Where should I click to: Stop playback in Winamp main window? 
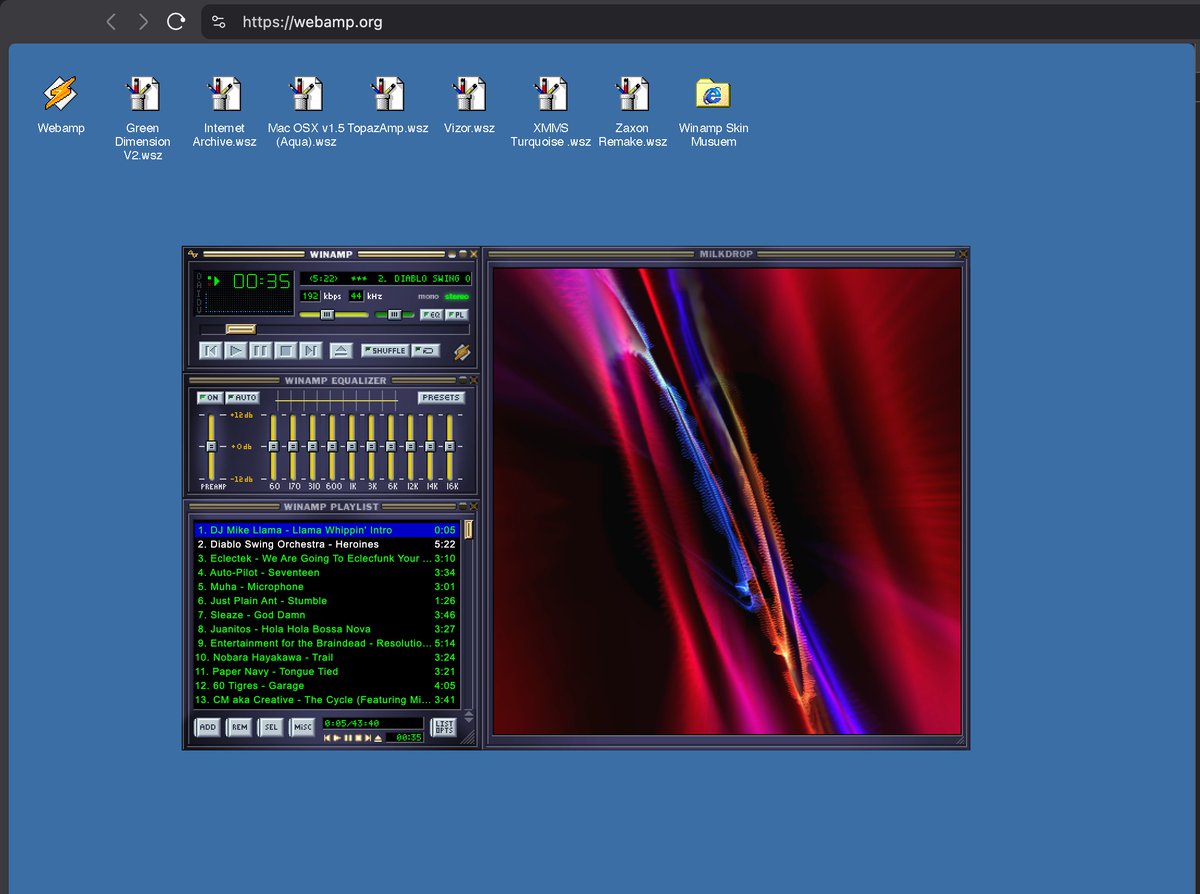click(285, 351)
